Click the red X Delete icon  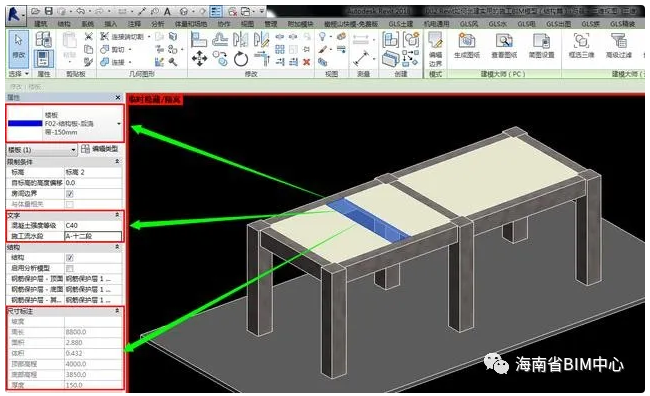[x=306, y=62]
